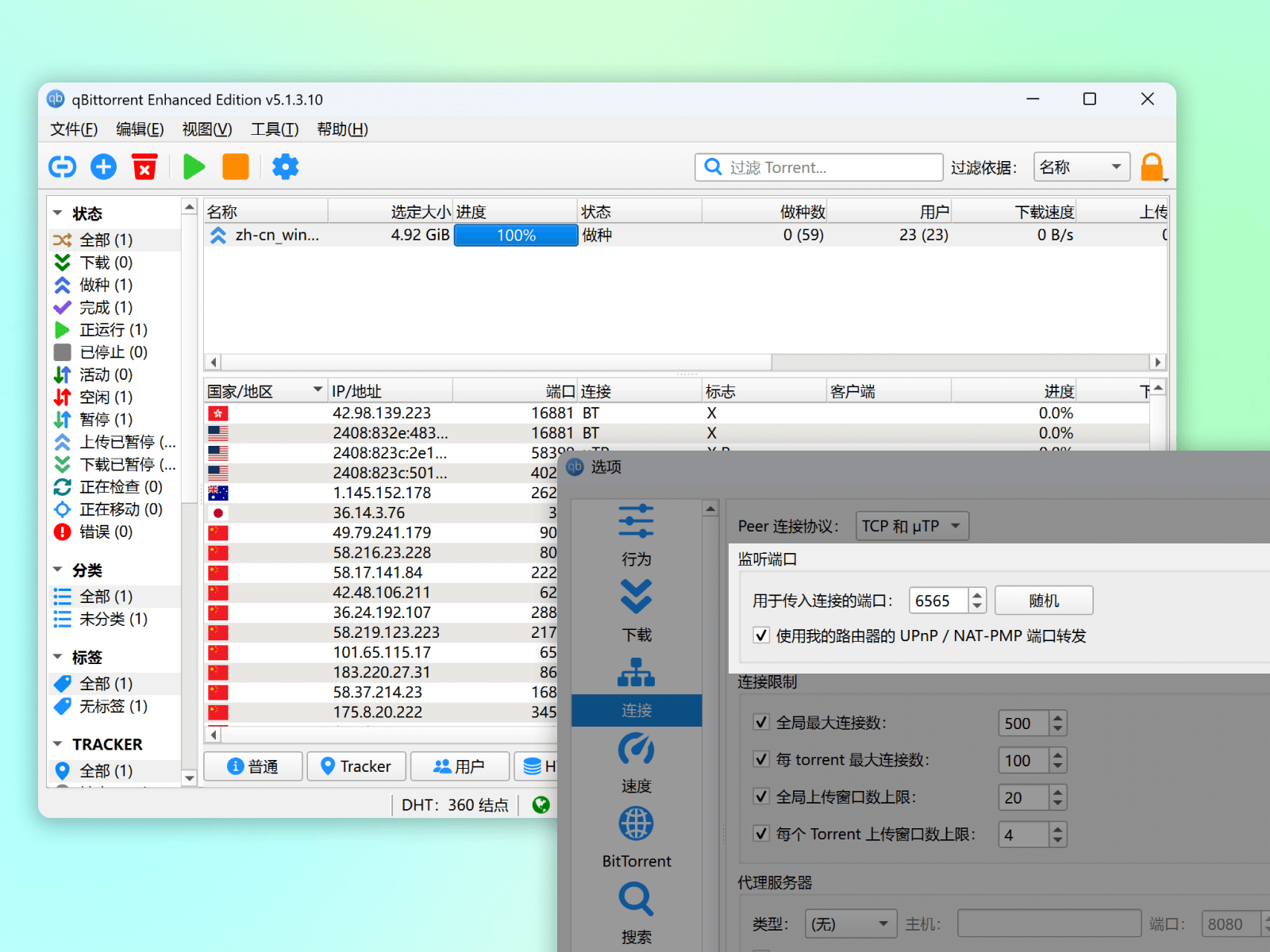Click the orange lock UI icon
This screenshot has width=1270, height=952.
pyautogui.click(x=1152, y=167)
